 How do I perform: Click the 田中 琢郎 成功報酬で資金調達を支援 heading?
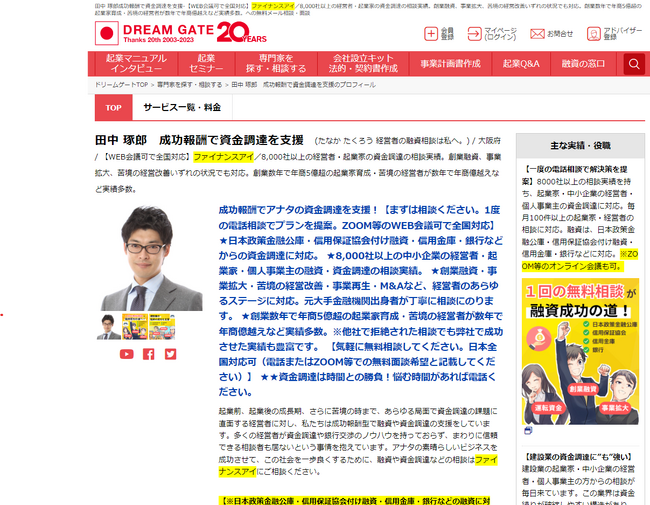[x=199, y=140]
